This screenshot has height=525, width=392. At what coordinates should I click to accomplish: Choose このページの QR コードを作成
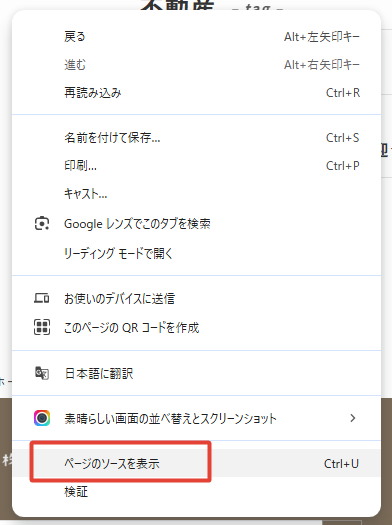(x=197, y=327)
